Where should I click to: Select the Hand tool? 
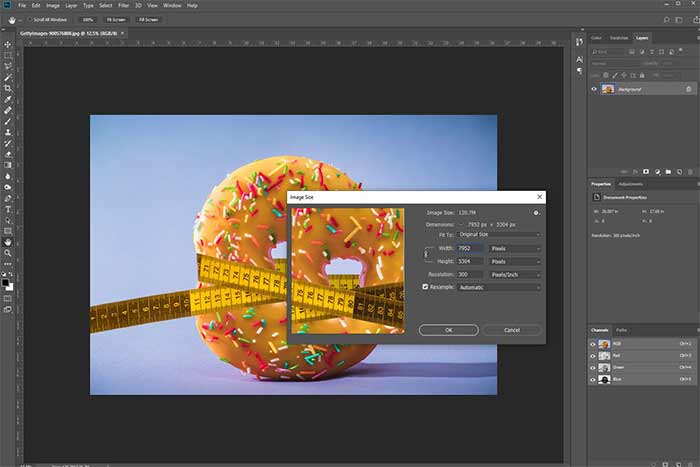(7, 241)
